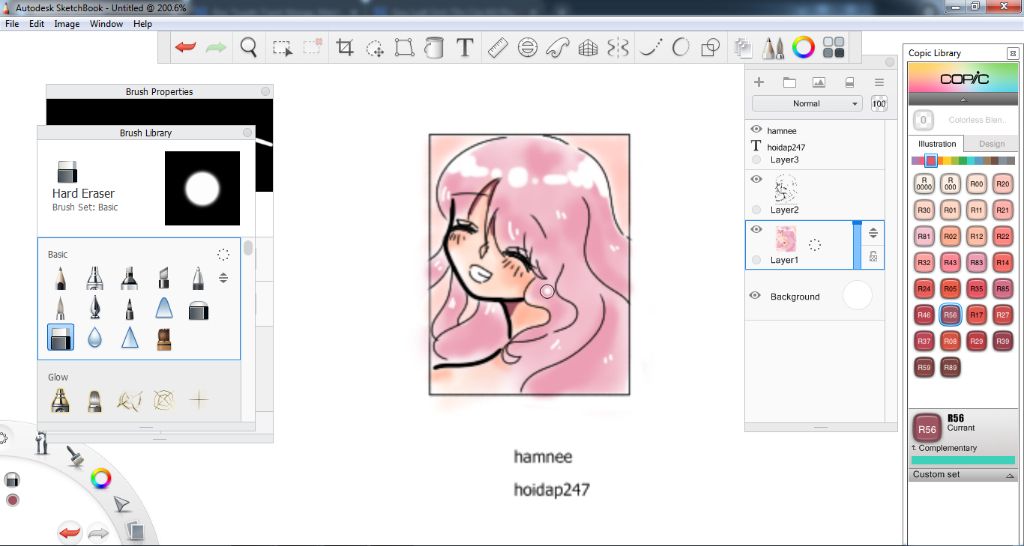
Task: Open the Color Wheel in the toolbar
Action: click(803, 47)
